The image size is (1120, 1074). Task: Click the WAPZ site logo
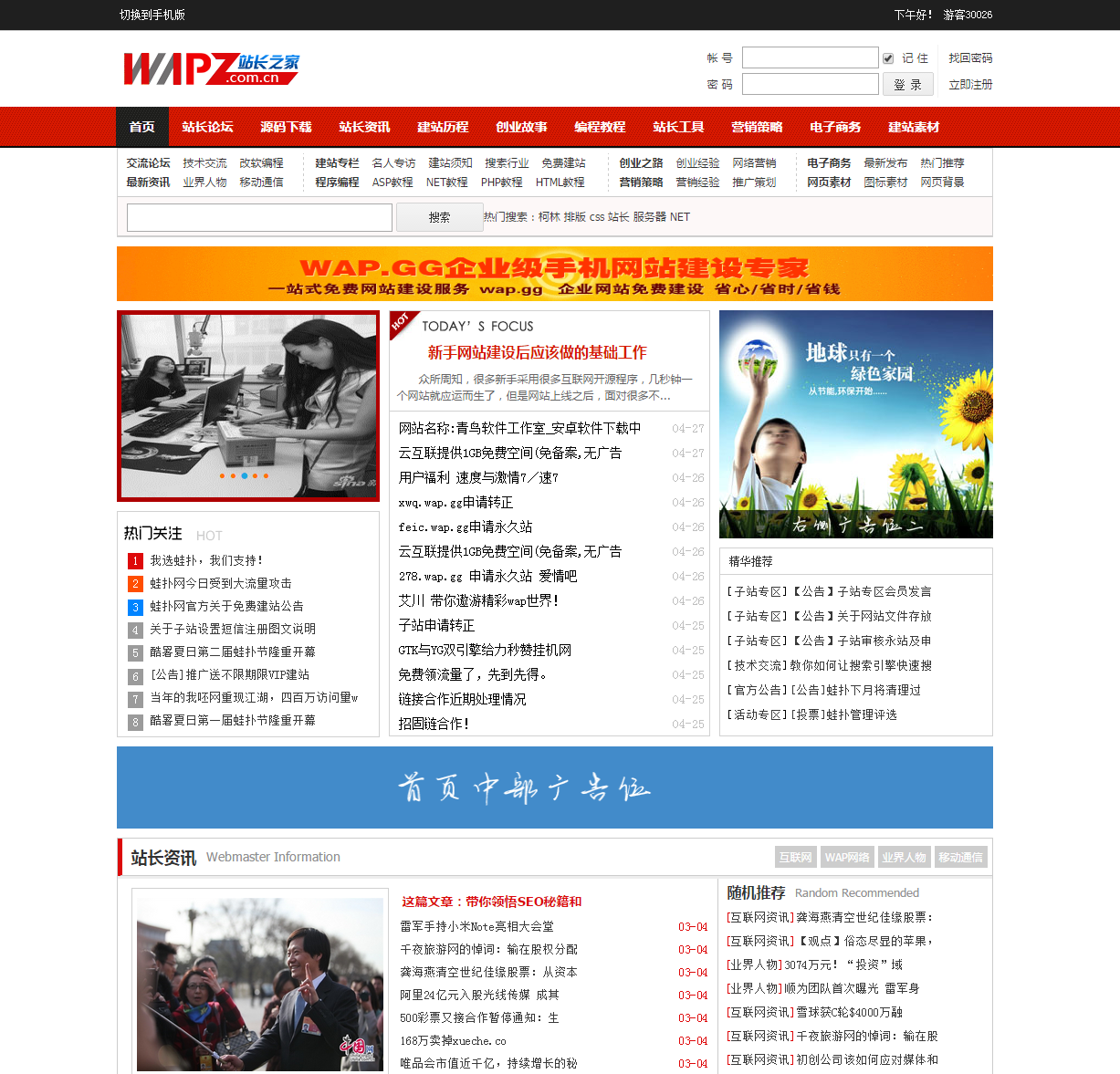211,69
